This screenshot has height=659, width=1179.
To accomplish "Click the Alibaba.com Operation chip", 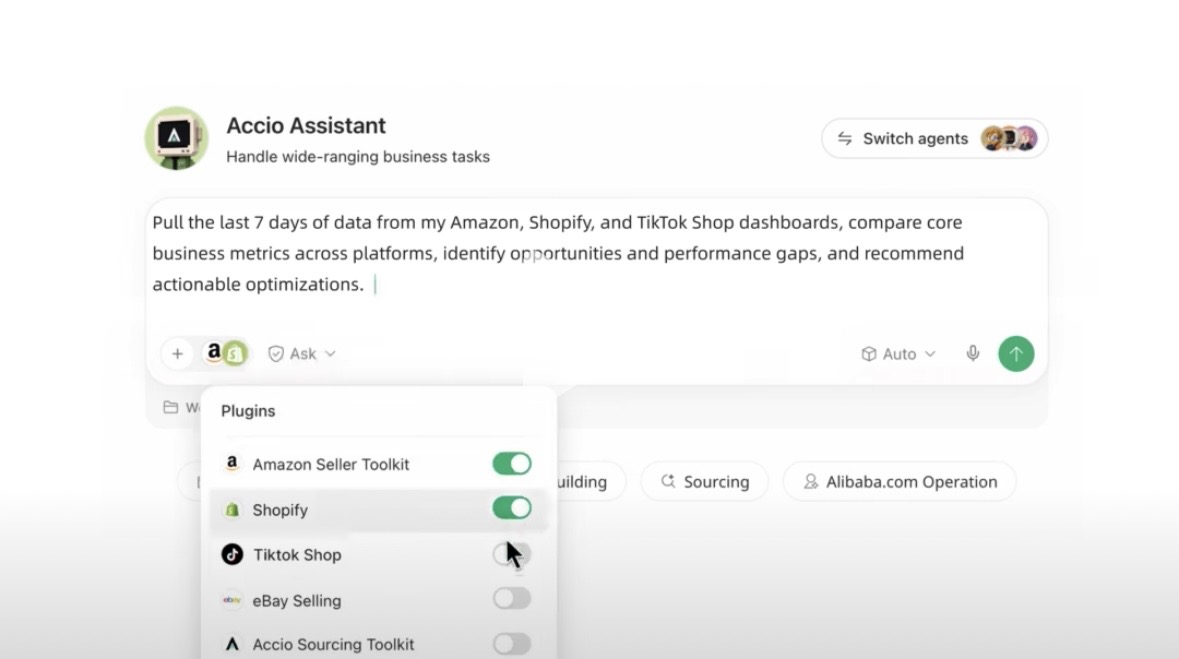I will [899, 481].
